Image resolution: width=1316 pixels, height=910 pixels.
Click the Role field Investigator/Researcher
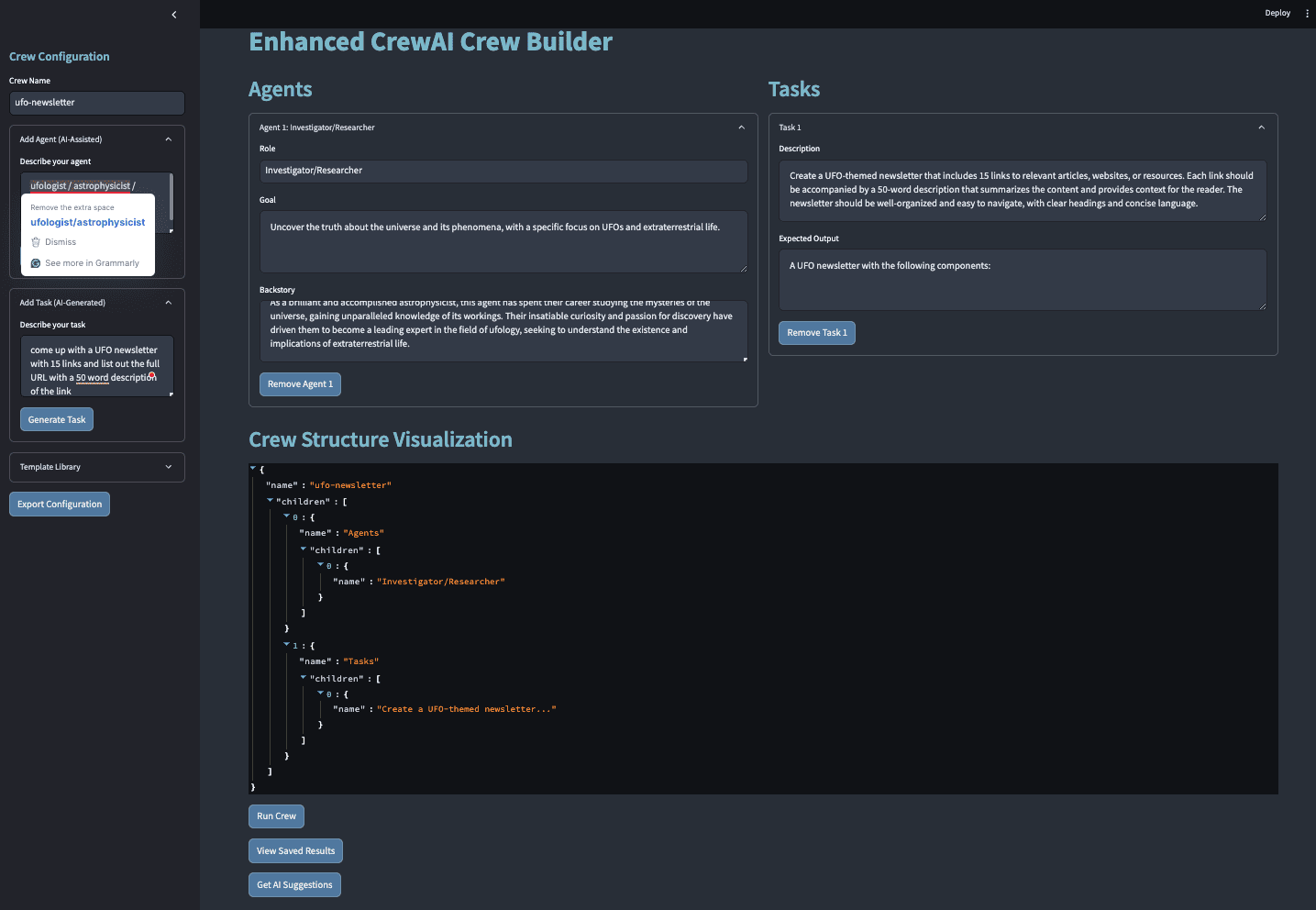(503, 171)
